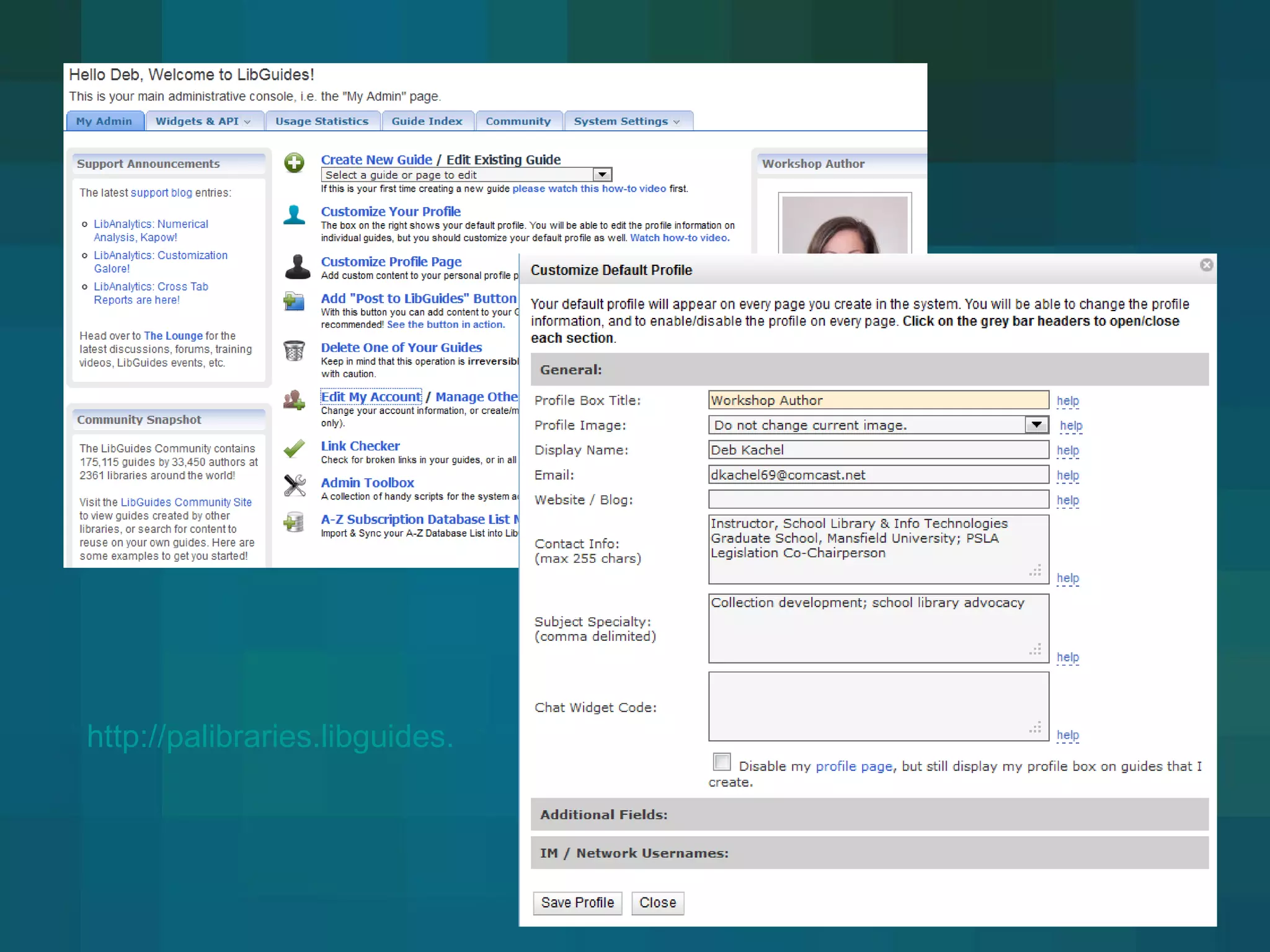
Task: Click help beside Chat Widget Code box
Action: pos(1068,734)
